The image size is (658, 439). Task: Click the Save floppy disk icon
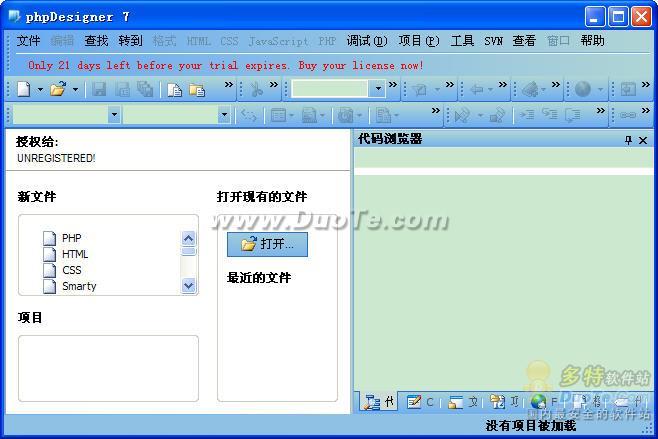(x=99, y=89)
